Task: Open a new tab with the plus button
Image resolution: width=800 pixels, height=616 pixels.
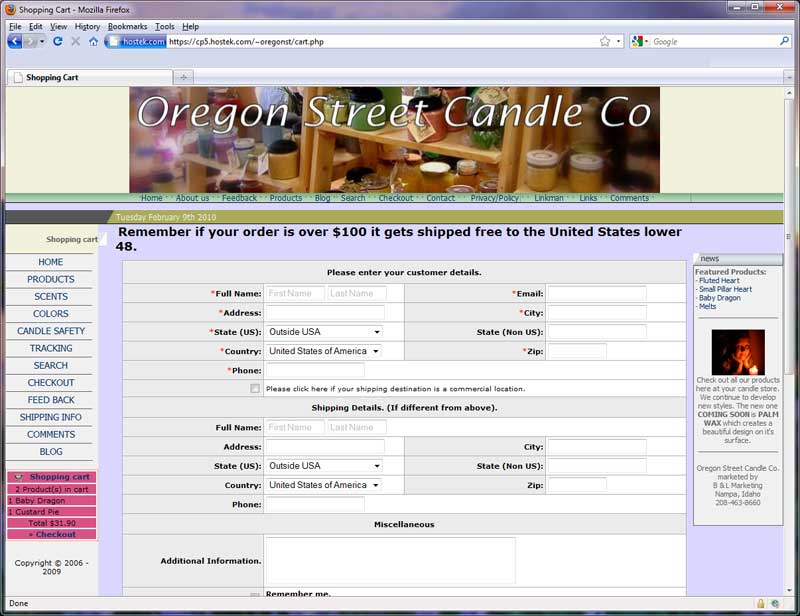Action: [x=183, y=77]
